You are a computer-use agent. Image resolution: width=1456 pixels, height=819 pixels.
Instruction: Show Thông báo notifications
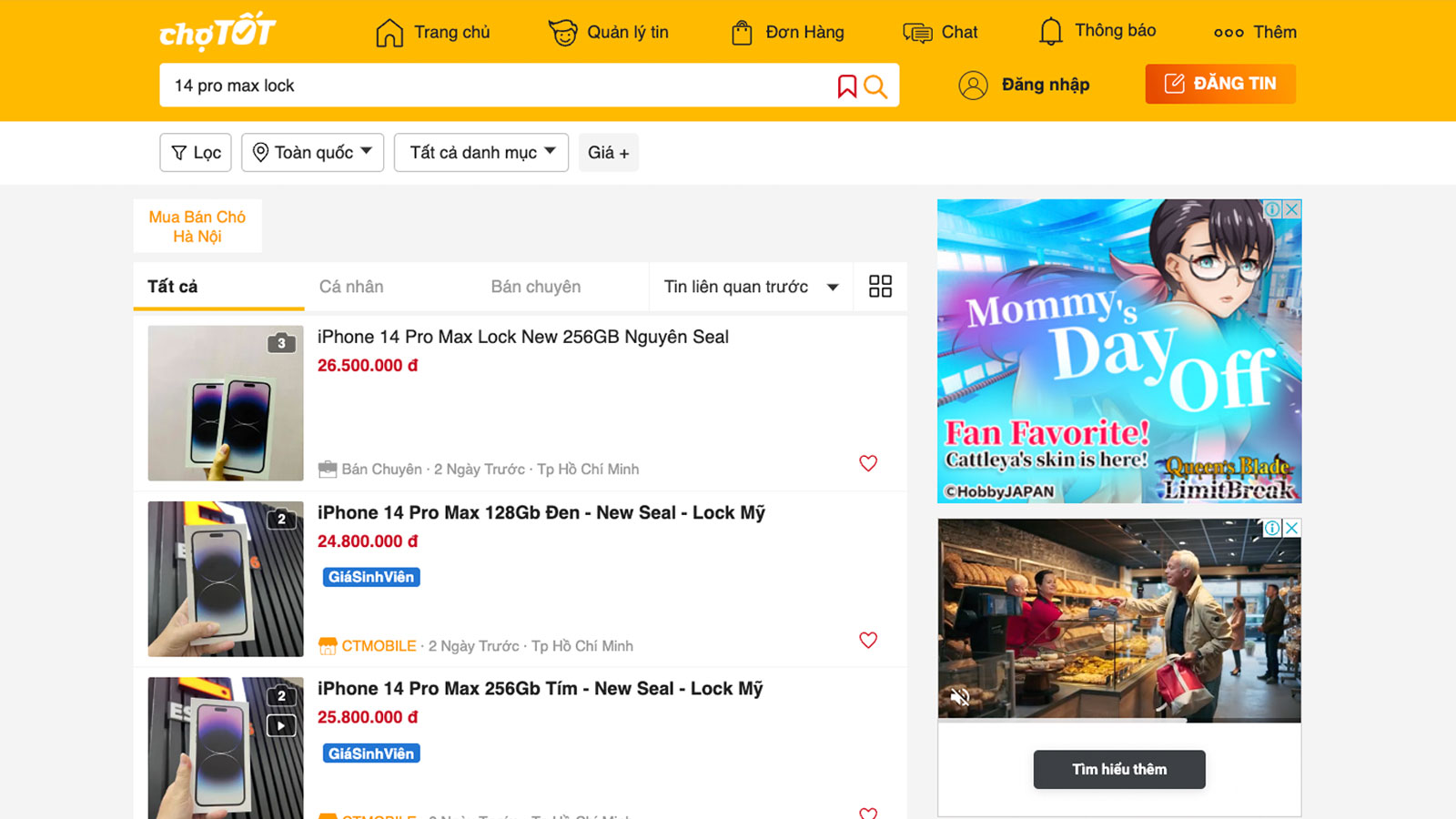pos(1097,31)
